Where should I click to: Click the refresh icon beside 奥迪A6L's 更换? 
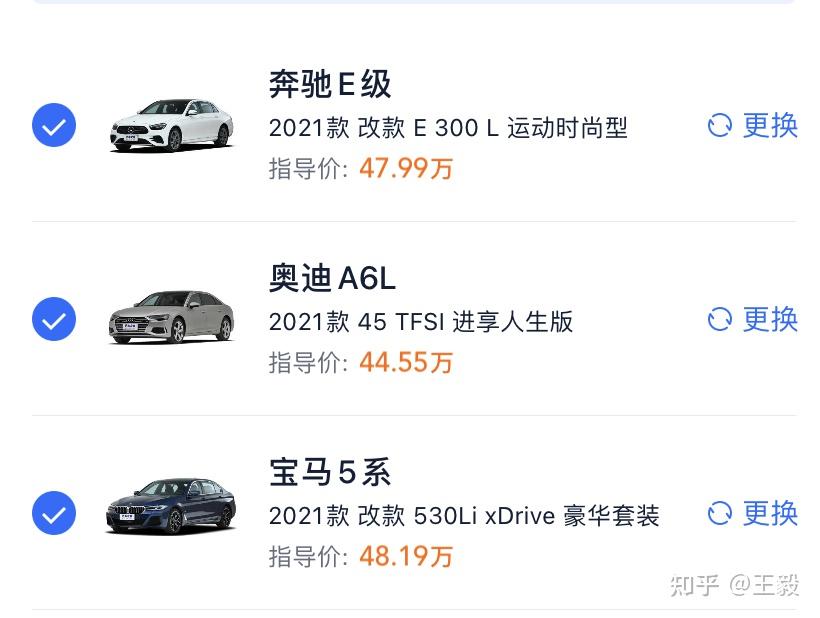click(x=720, y=320)
